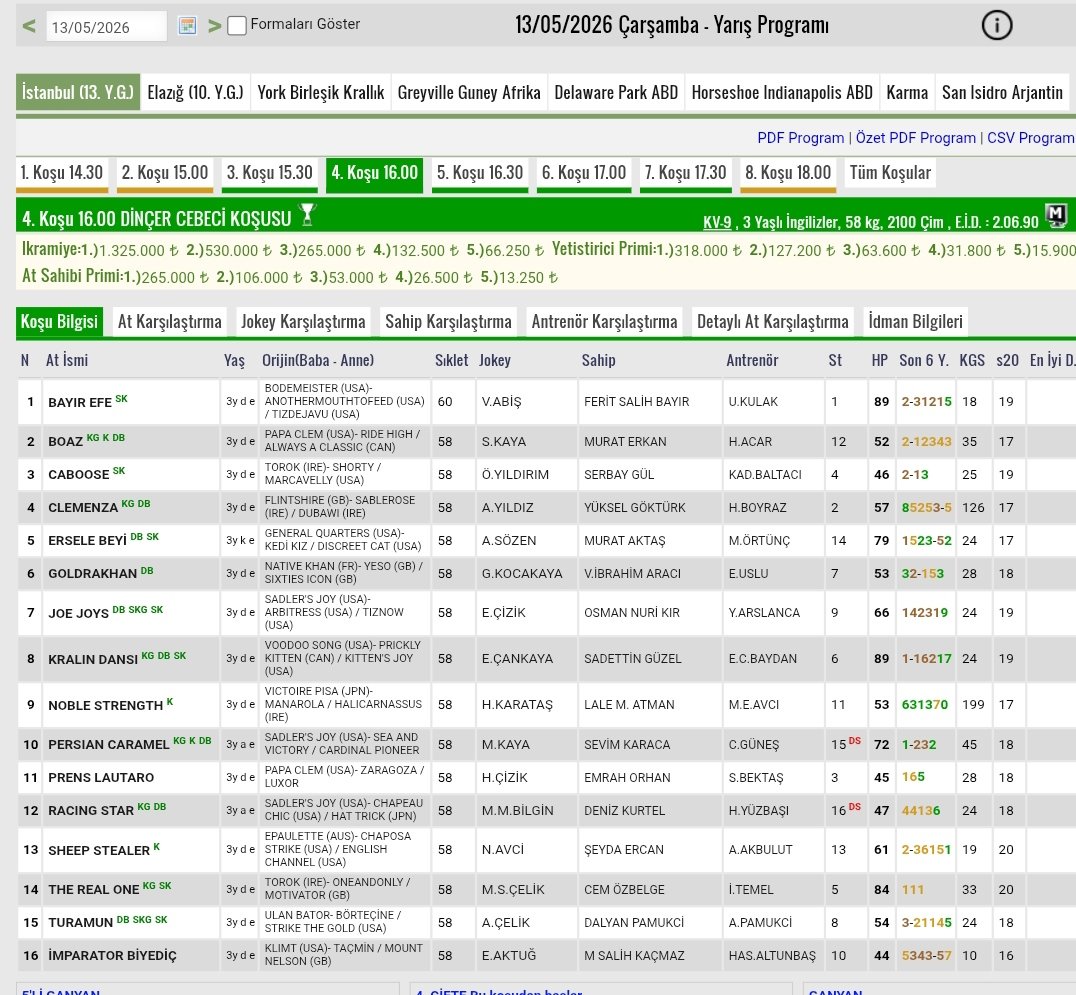This screenshot has height=995, width=1076.
Task: Download PDF Program link
Action: [801, 138]
